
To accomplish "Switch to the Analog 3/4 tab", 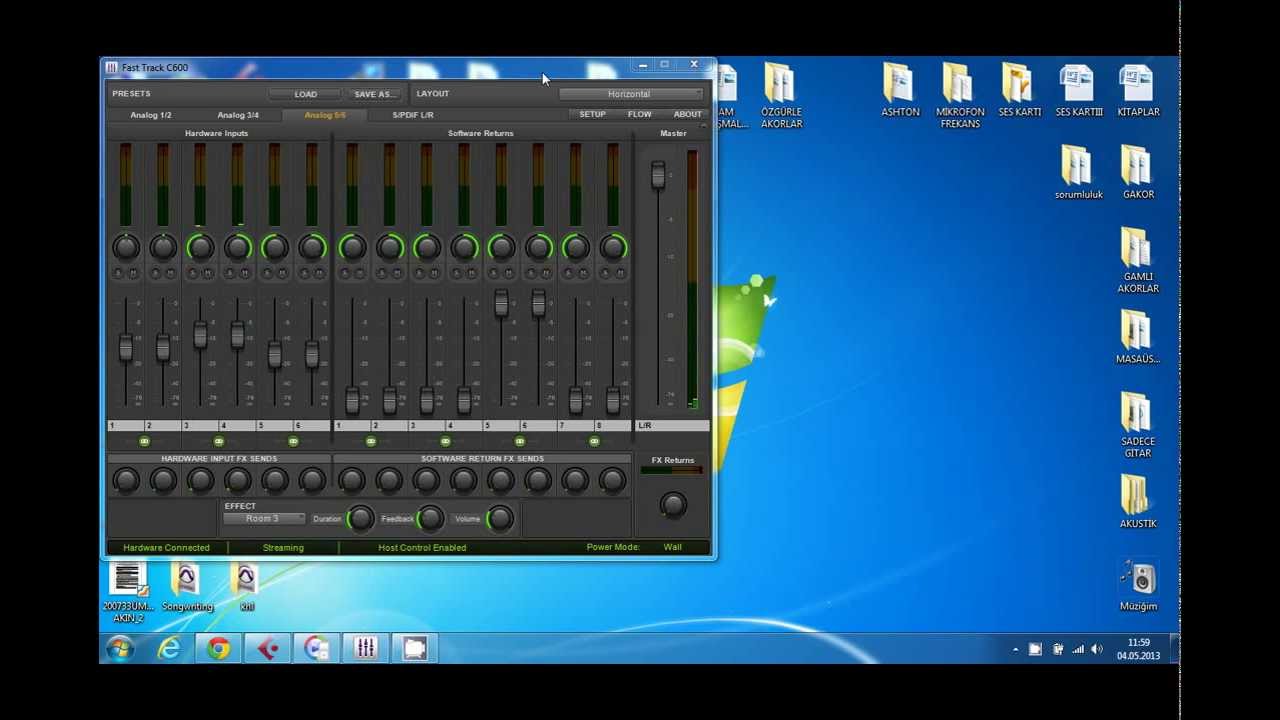I will (x=238, y=115).
